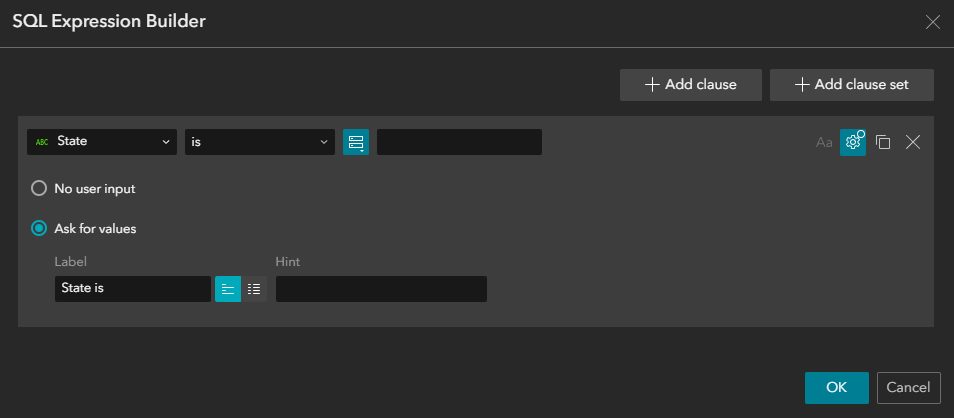
Task: Click the Add clause button
Action: click(x=691, y=85)
